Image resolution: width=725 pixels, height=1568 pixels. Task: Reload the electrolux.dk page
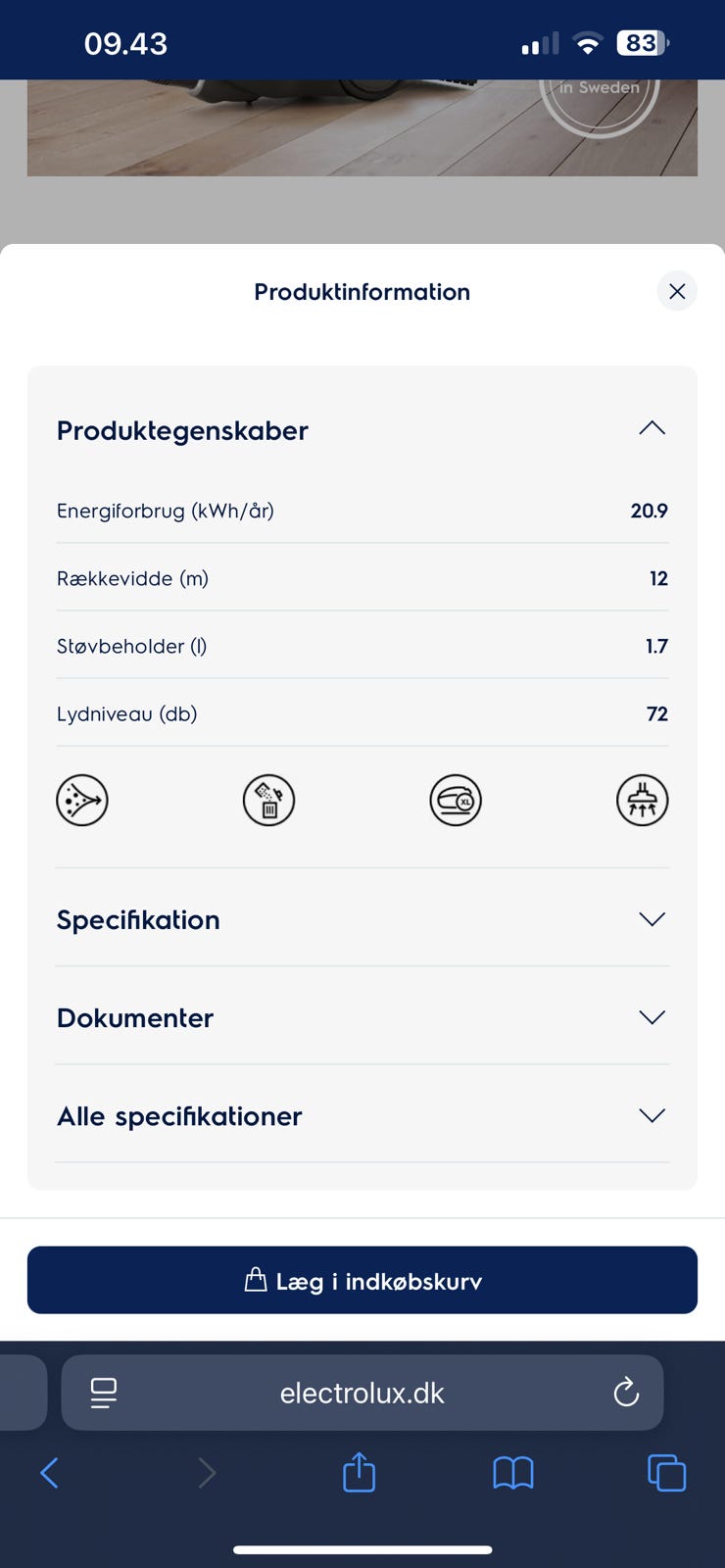[626, 1392]
